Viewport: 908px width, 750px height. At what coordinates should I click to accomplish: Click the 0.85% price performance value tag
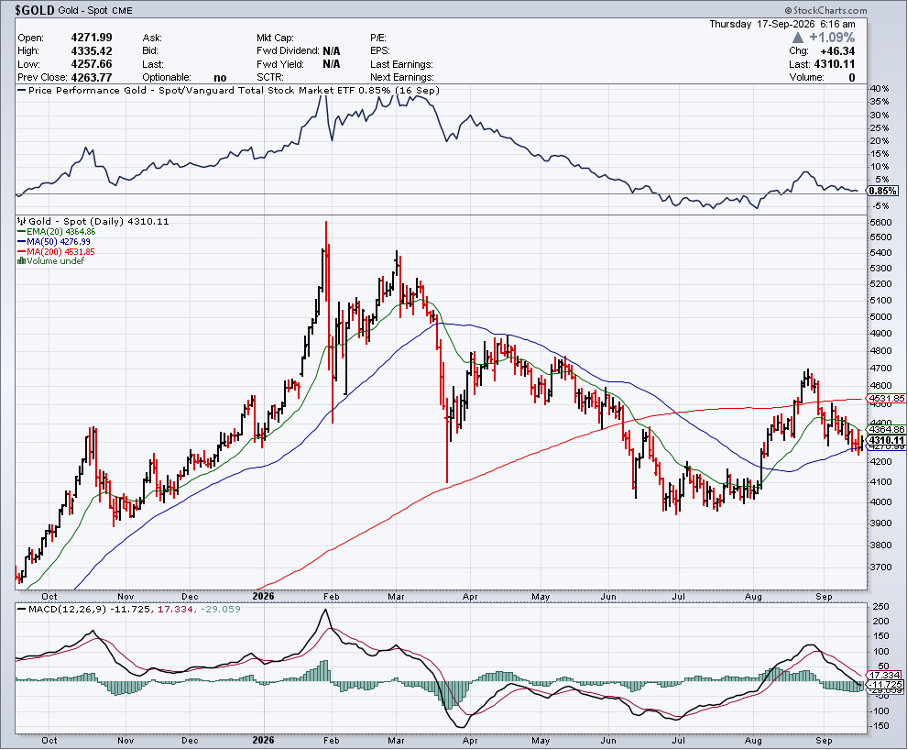coord(883,191)
